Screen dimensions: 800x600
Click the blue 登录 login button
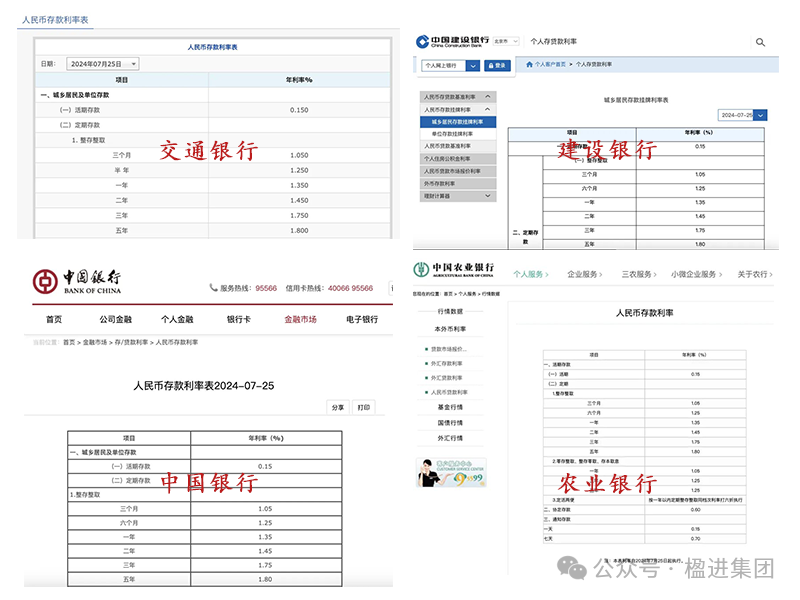(x=497, y=66)
